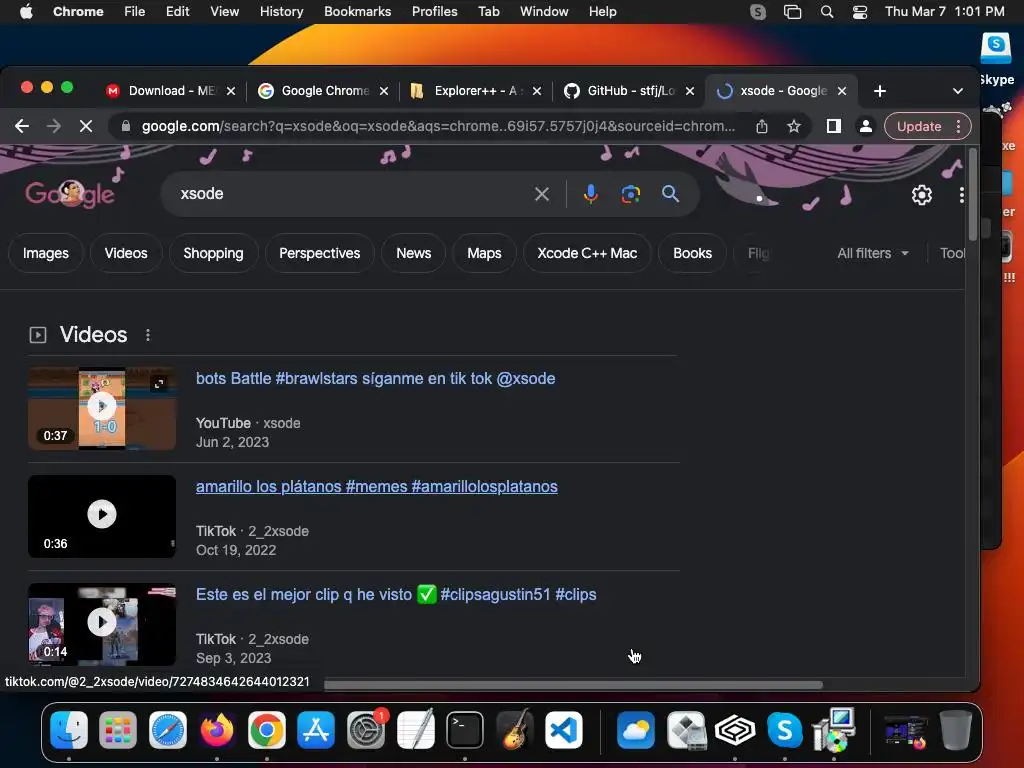This screenshot has width=1024, height=768.
Task: Click the magnifier search submit icon
Action: 670,194
